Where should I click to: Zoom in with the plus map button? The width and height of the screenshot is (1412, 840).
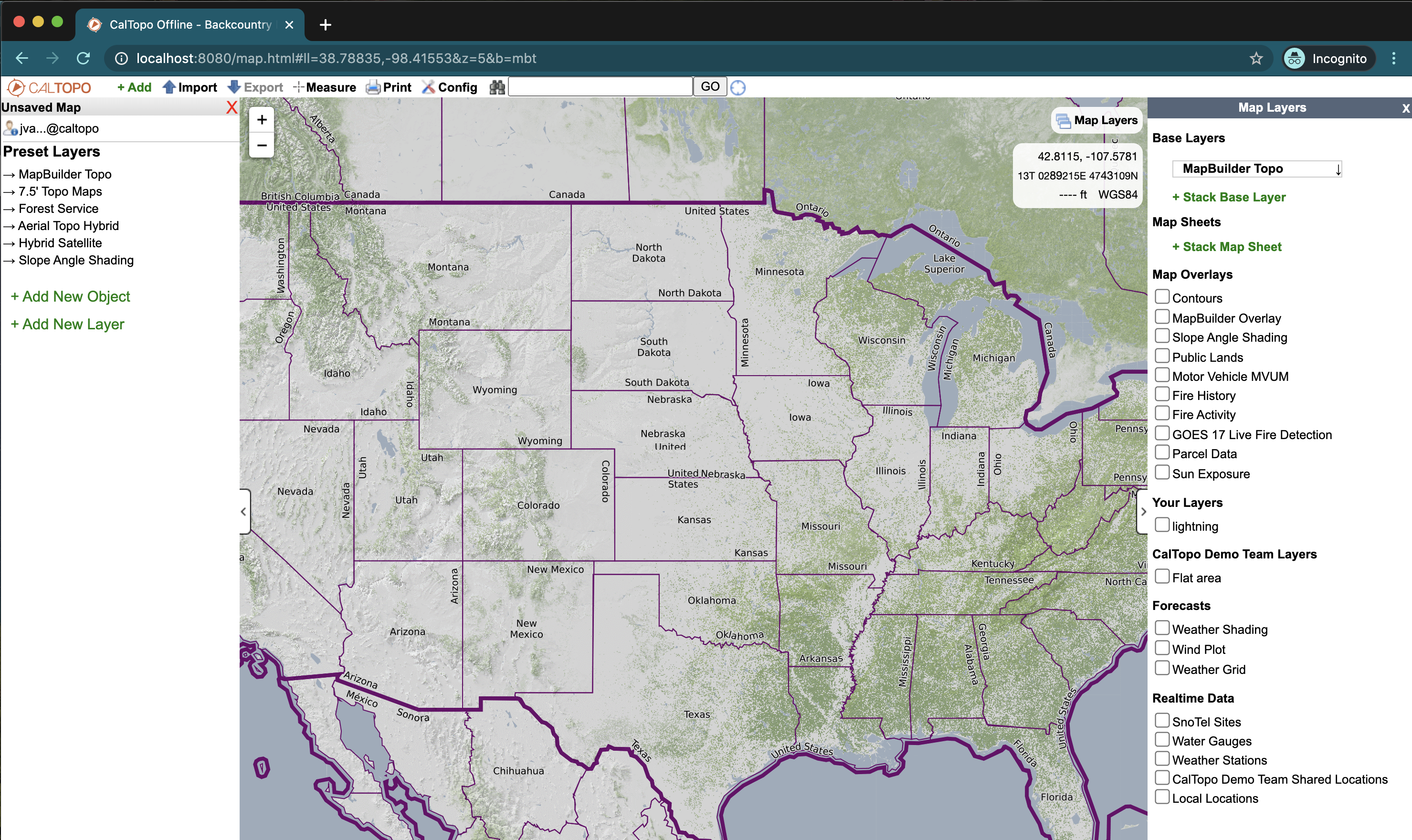[x=262, y=119]
